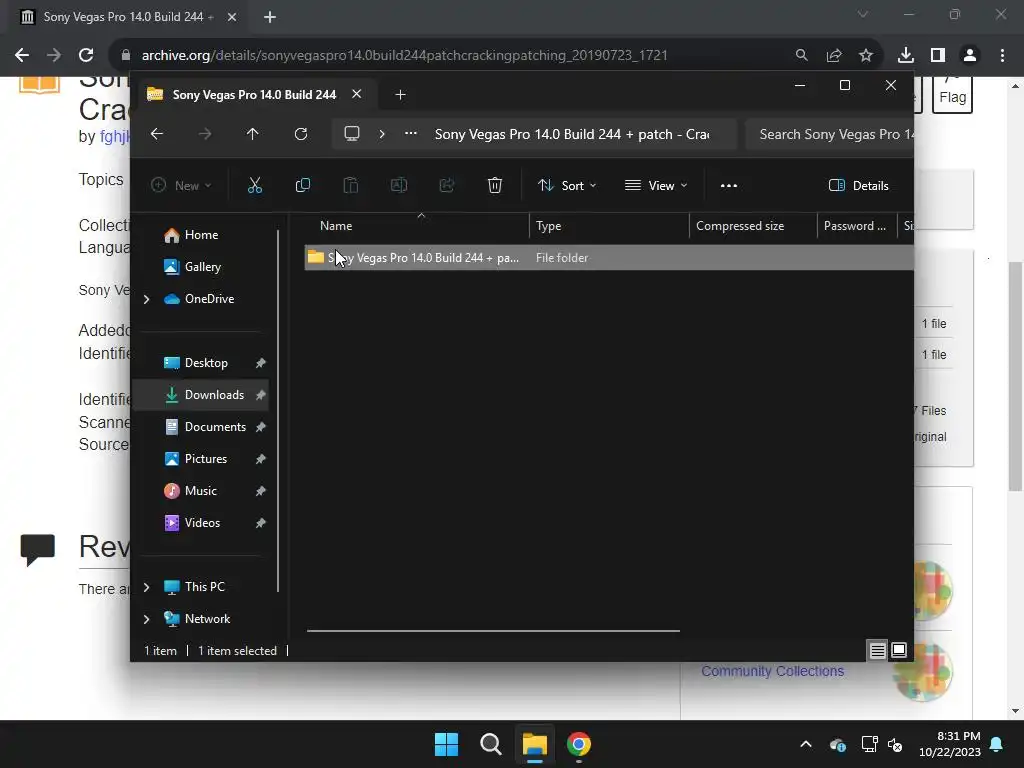Open Pictures in navigation pane
Screen dimensions: 1024x768
pos(202,459)
